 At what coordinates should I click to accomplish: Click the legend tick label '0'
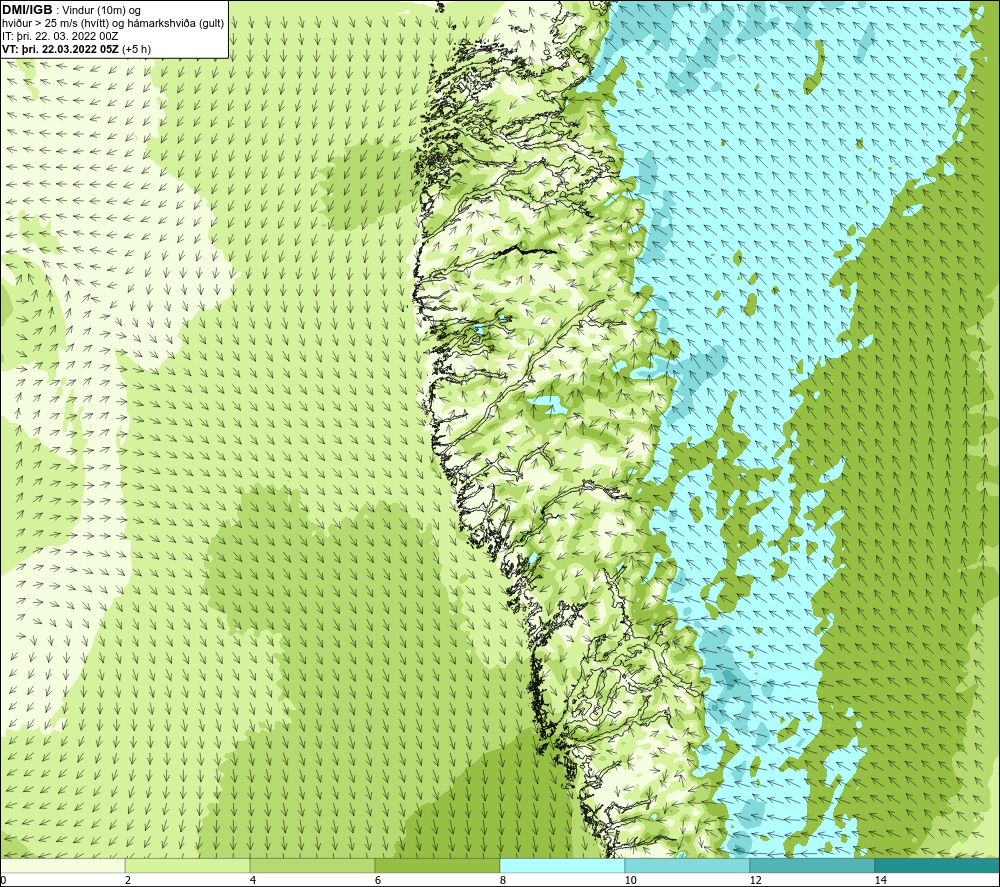(4, 880)
